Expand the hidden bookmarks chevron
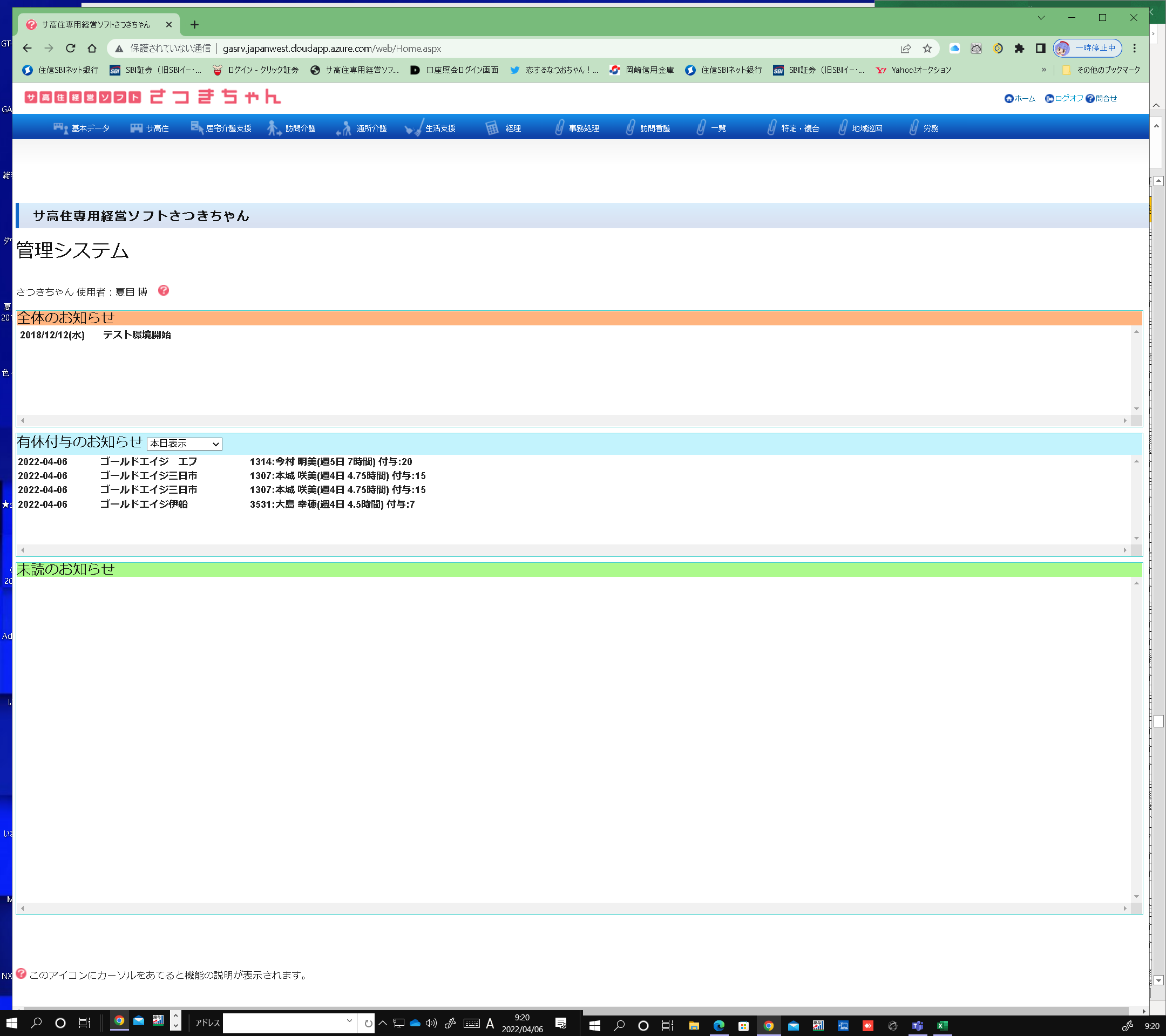Viewport: 1166px width, 1036px height. click(x=1044, y=70)
